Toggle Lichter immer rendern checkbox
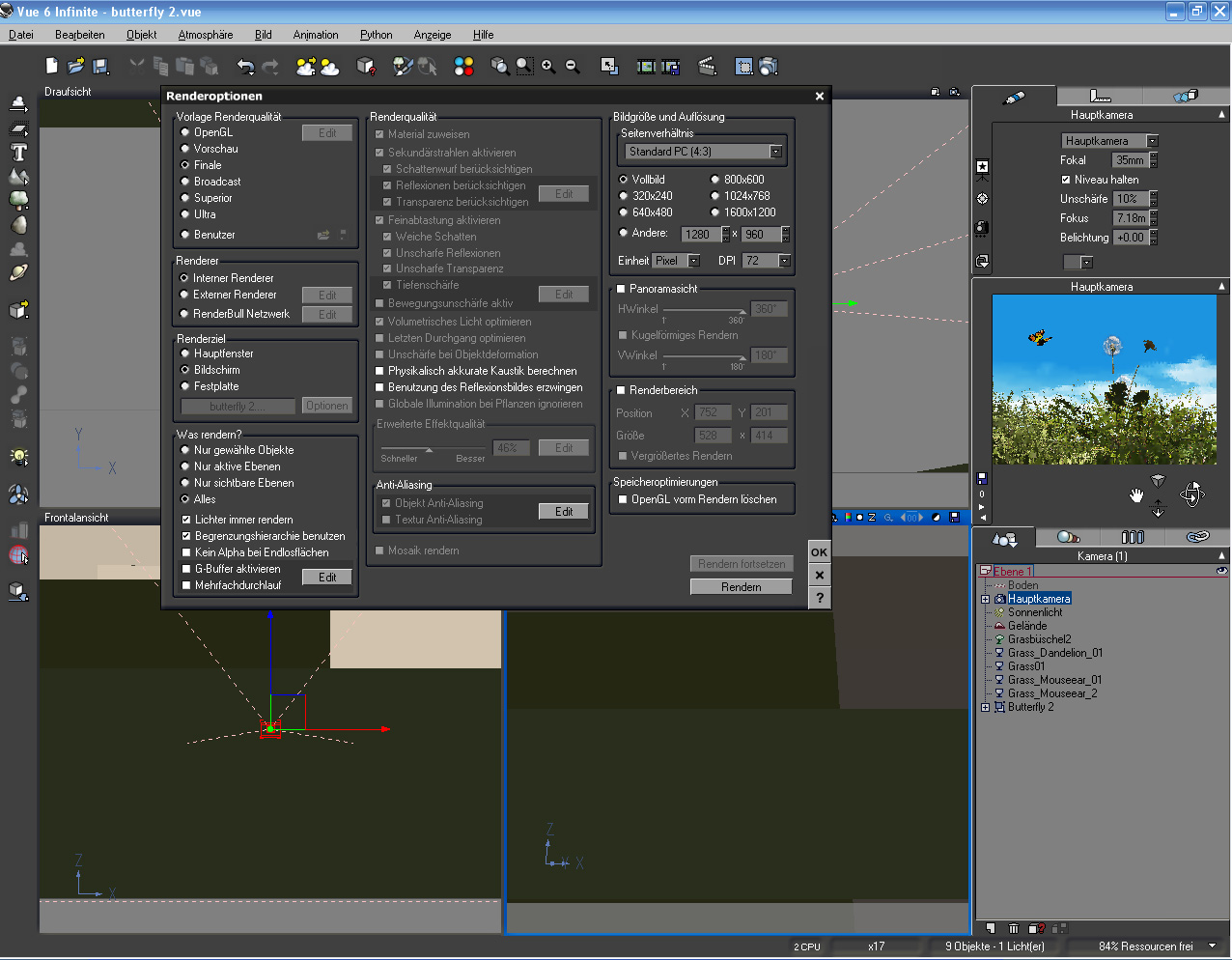Screen dimensions: 1232x960 tap(186, 520)
